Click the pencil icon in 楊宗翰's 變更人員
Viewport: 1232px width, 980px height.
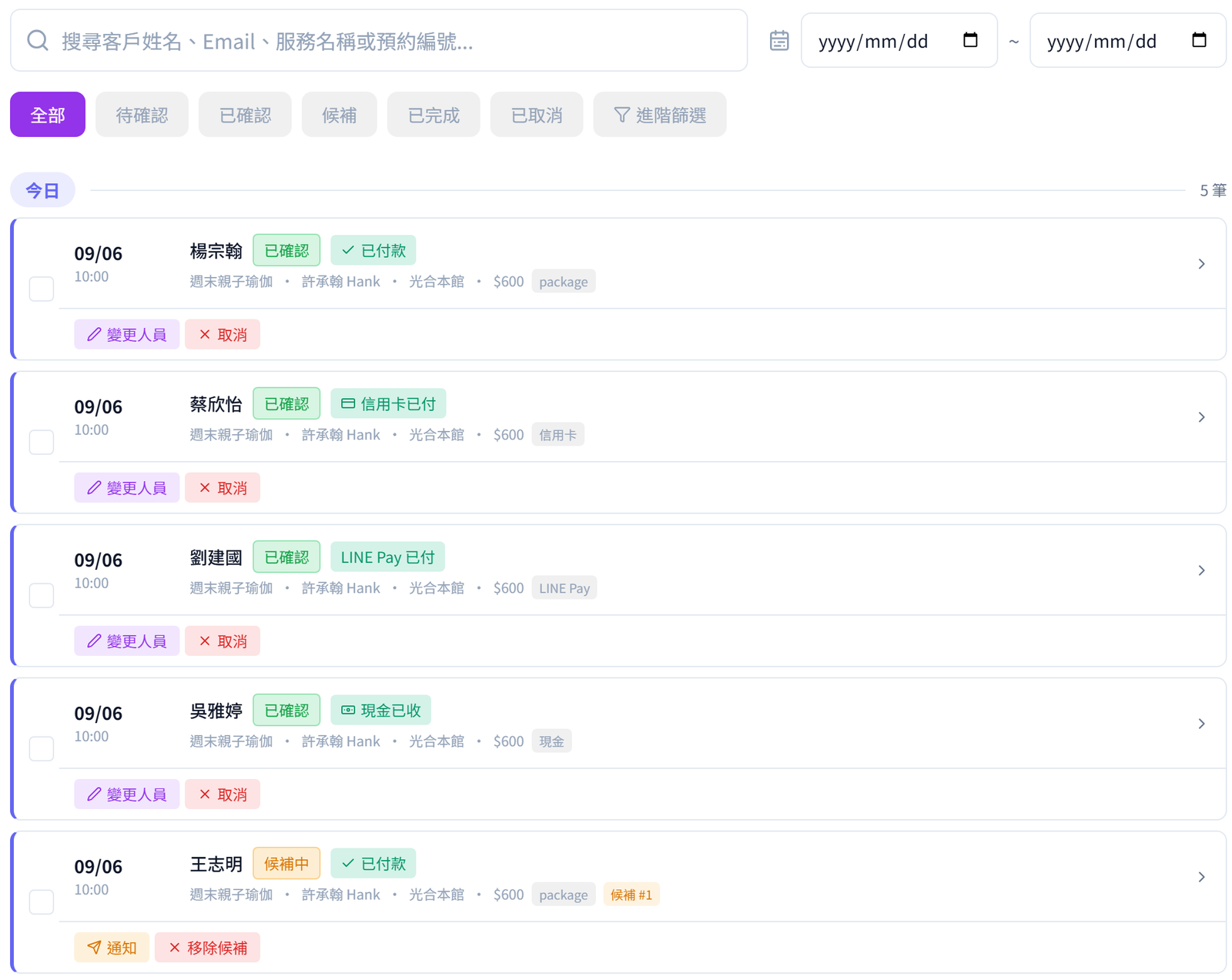(94, 334)
